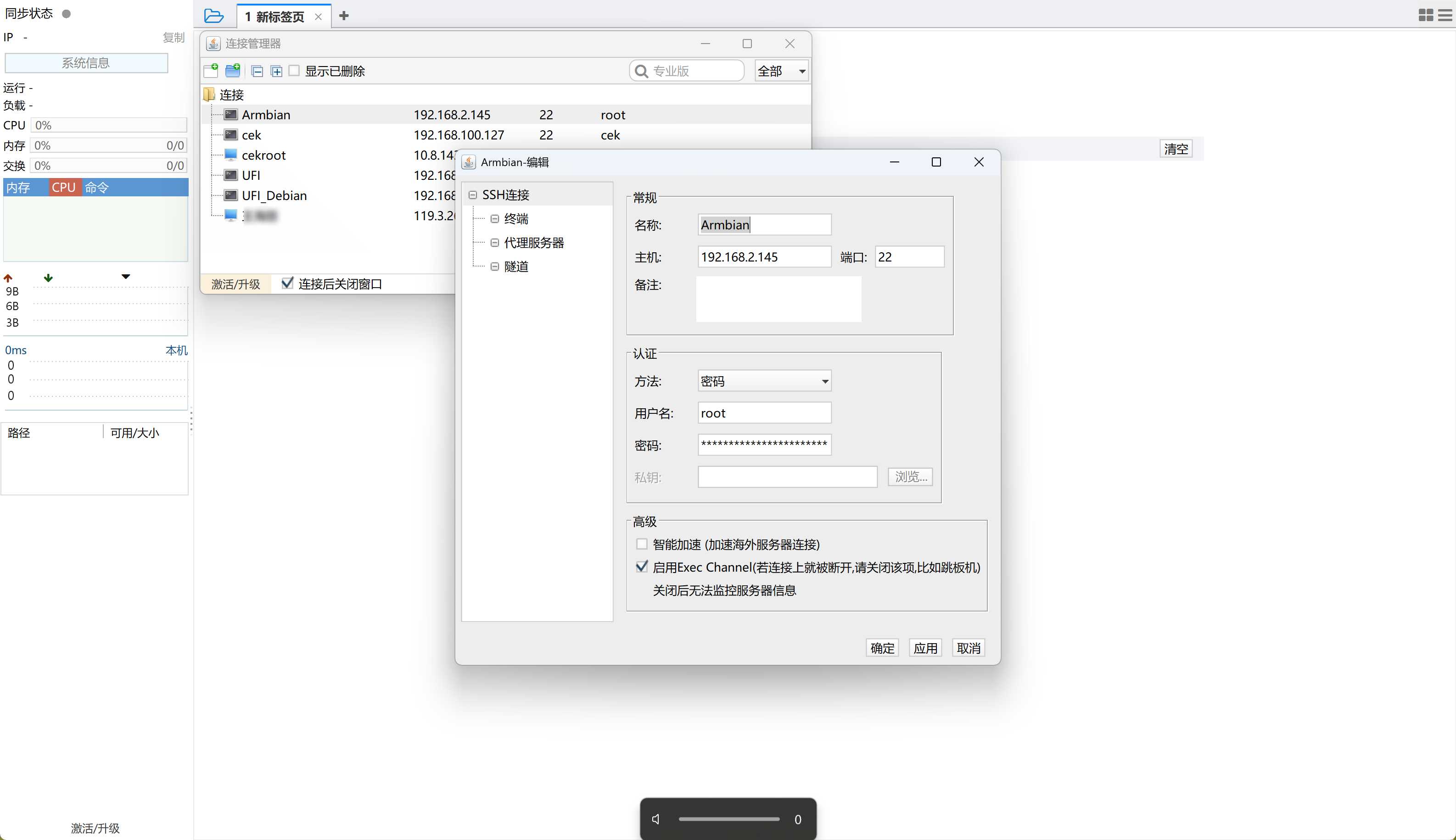Switch to the grid view icon
The width and height of the screenshot is (1456, 840).
[x=1425, y=15]
